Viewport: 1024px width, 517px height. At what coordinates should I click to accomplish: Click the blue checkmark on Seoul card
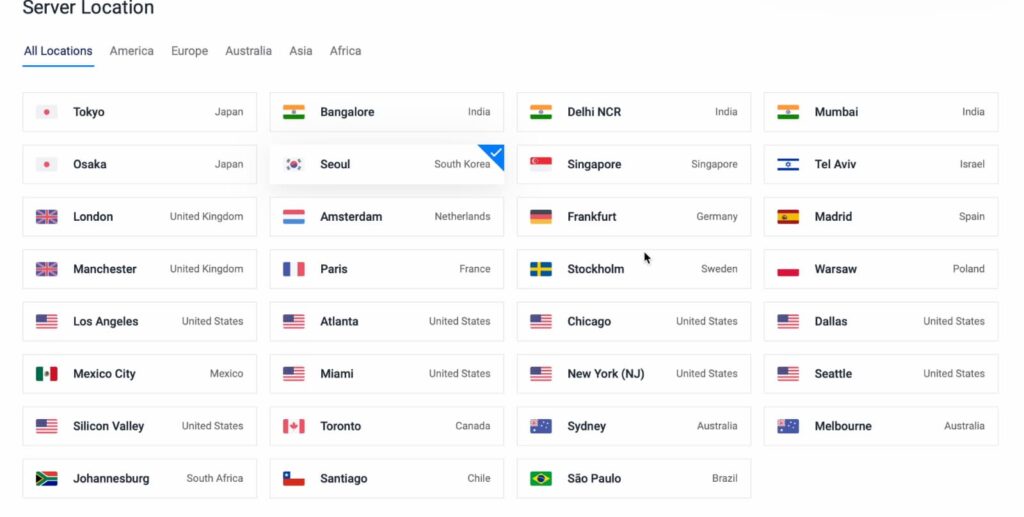tap(496, 153)
